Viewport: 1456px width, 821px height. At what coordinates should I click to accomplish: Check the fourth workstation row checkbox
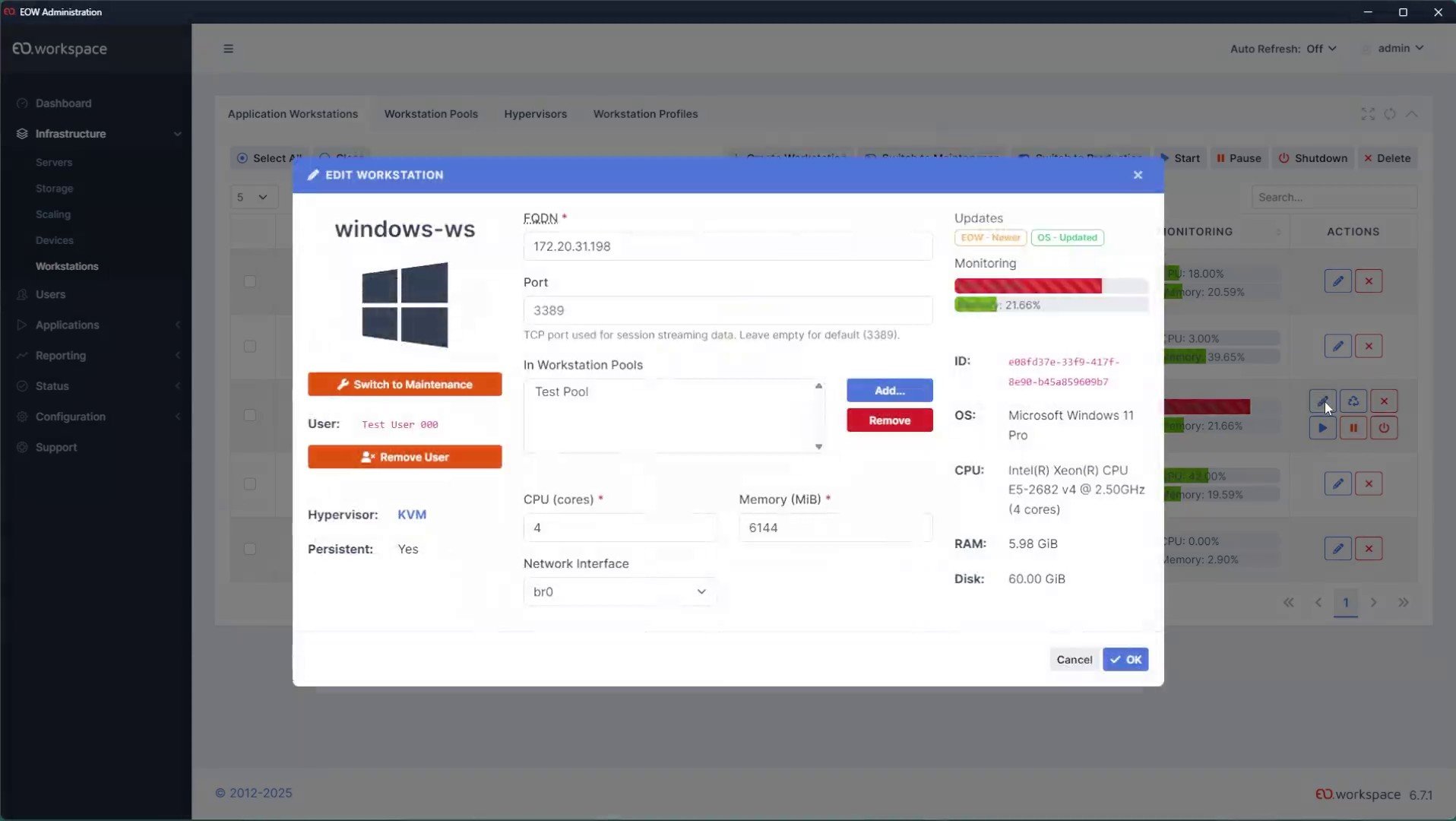[249, 483]
